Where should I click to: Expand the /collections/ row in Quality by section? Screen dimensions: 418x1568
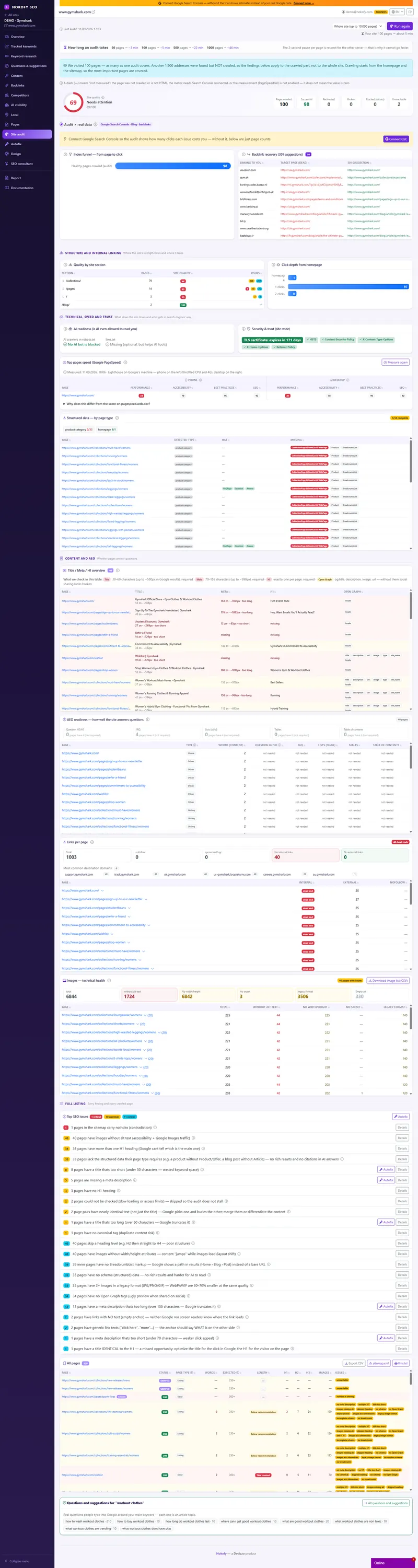tap(64, 281)
